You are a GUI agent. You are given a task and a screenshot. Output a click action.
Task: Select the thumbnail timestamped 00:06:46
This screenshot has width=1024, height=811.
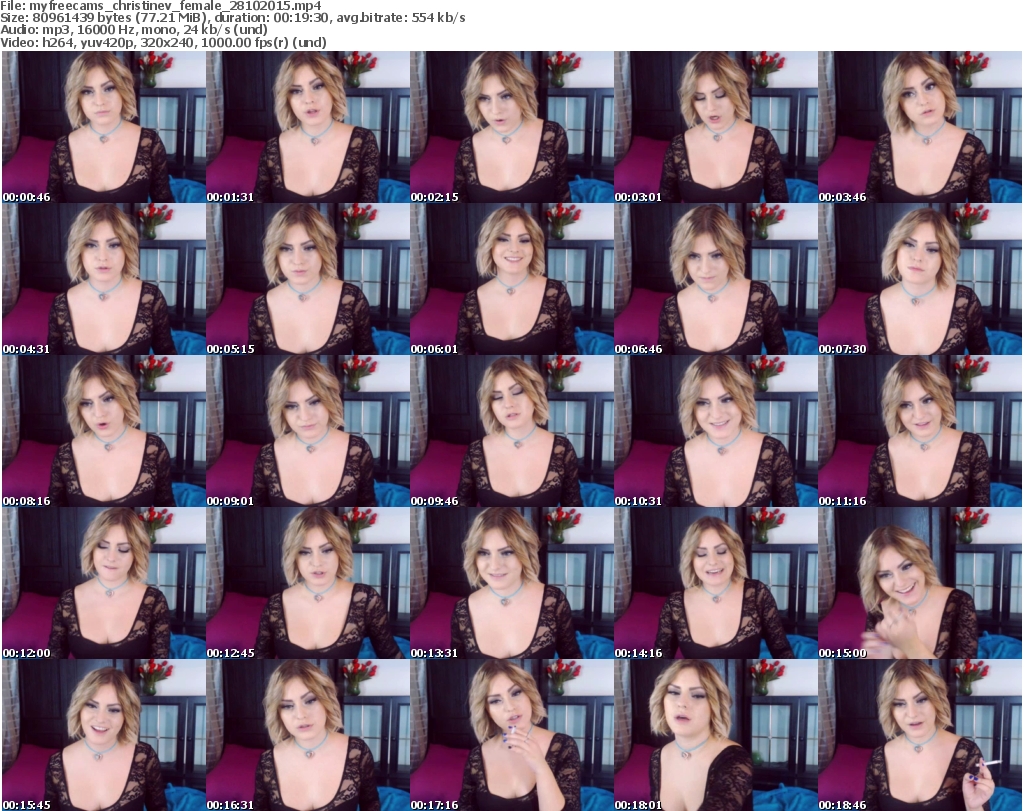pos(716,279)
